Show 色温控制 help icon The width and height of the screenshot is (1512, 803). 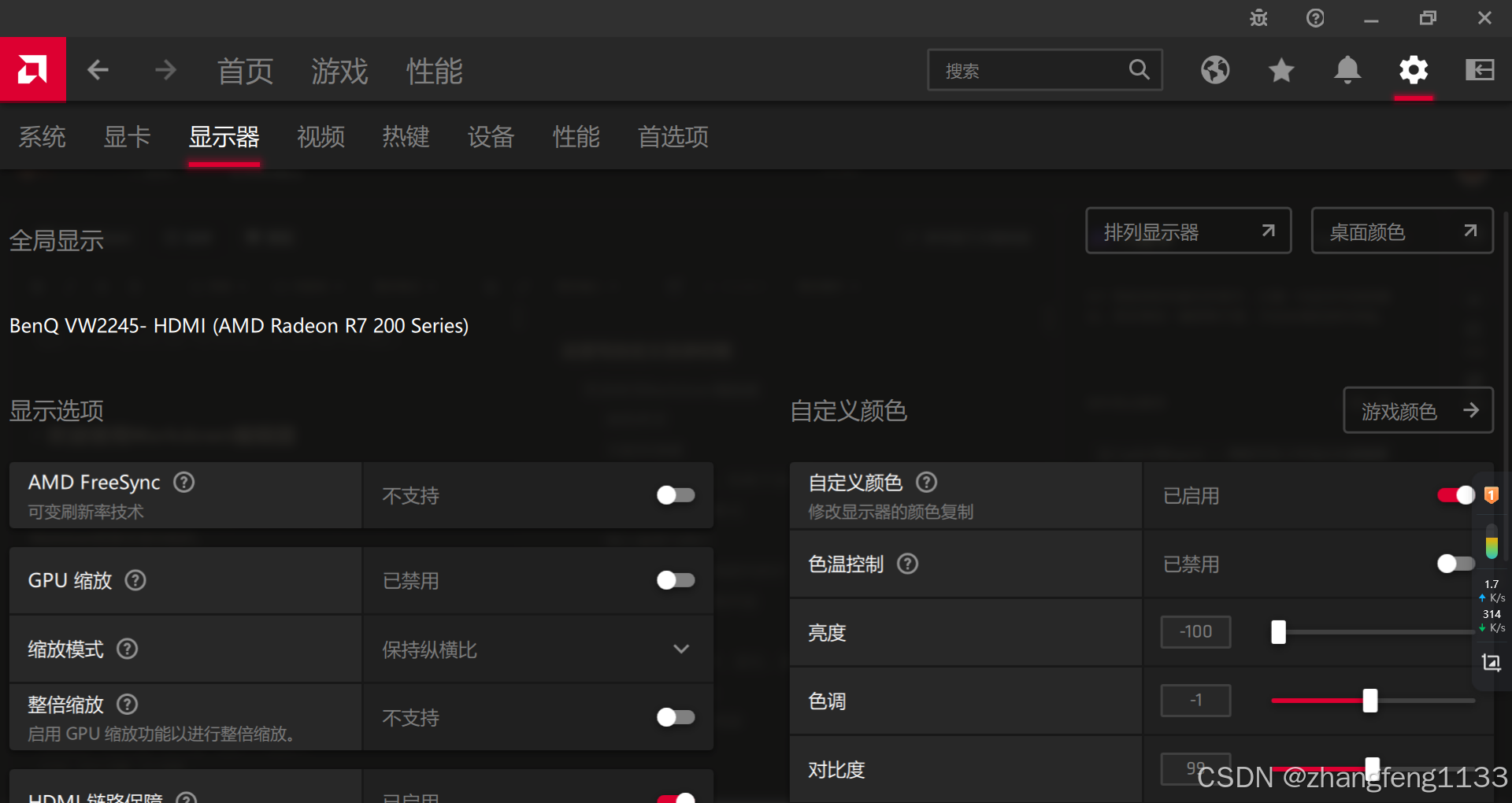point(908,564)
